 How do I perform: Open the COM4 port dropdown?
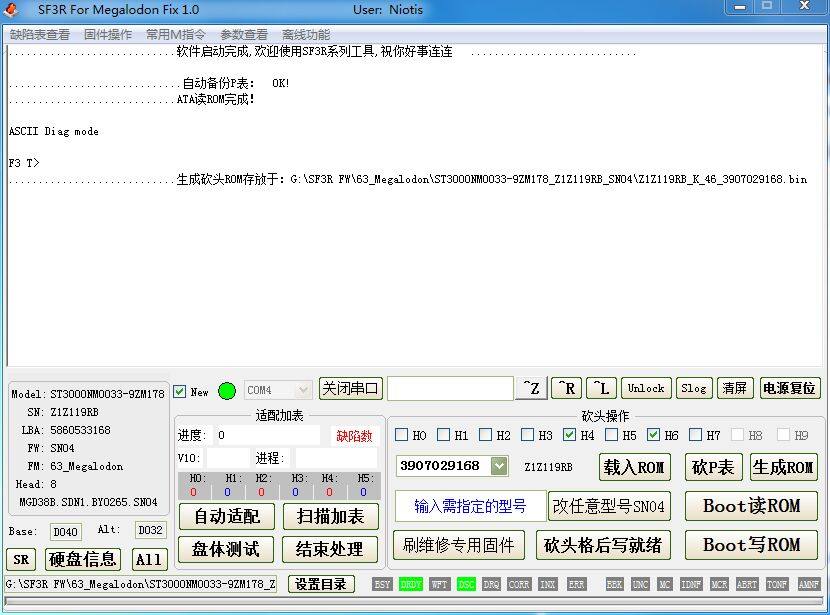pyautogui.click(x=278, y=390)
